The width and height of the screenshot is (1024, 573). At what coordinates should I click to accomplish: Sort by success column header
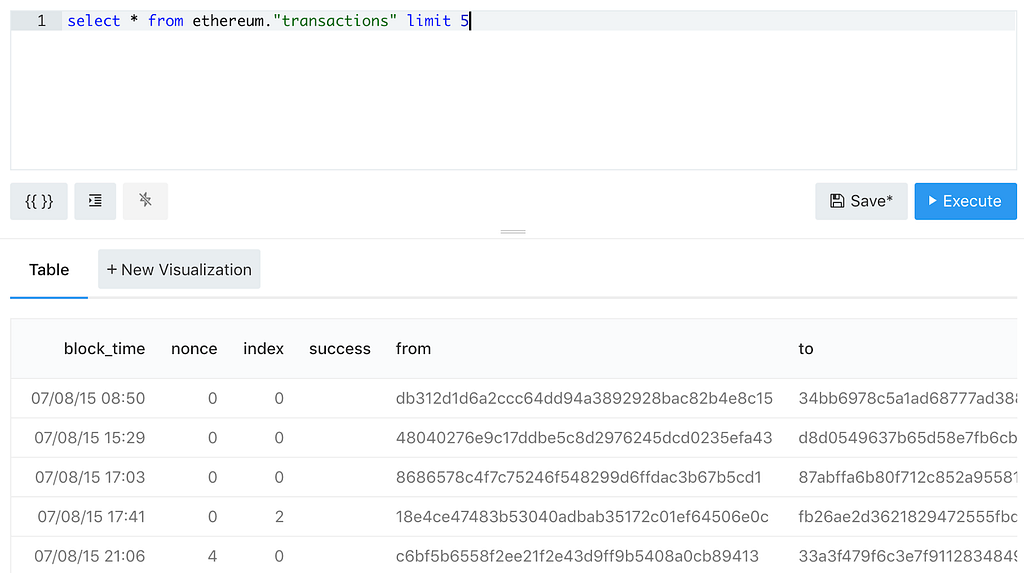pos(340,349)
